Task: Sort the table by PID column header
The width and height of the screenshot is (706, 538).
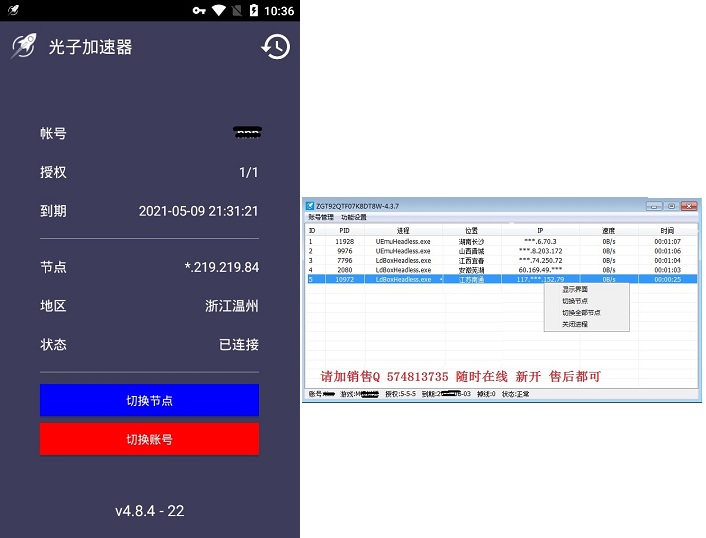Action: tap(344, 230)
